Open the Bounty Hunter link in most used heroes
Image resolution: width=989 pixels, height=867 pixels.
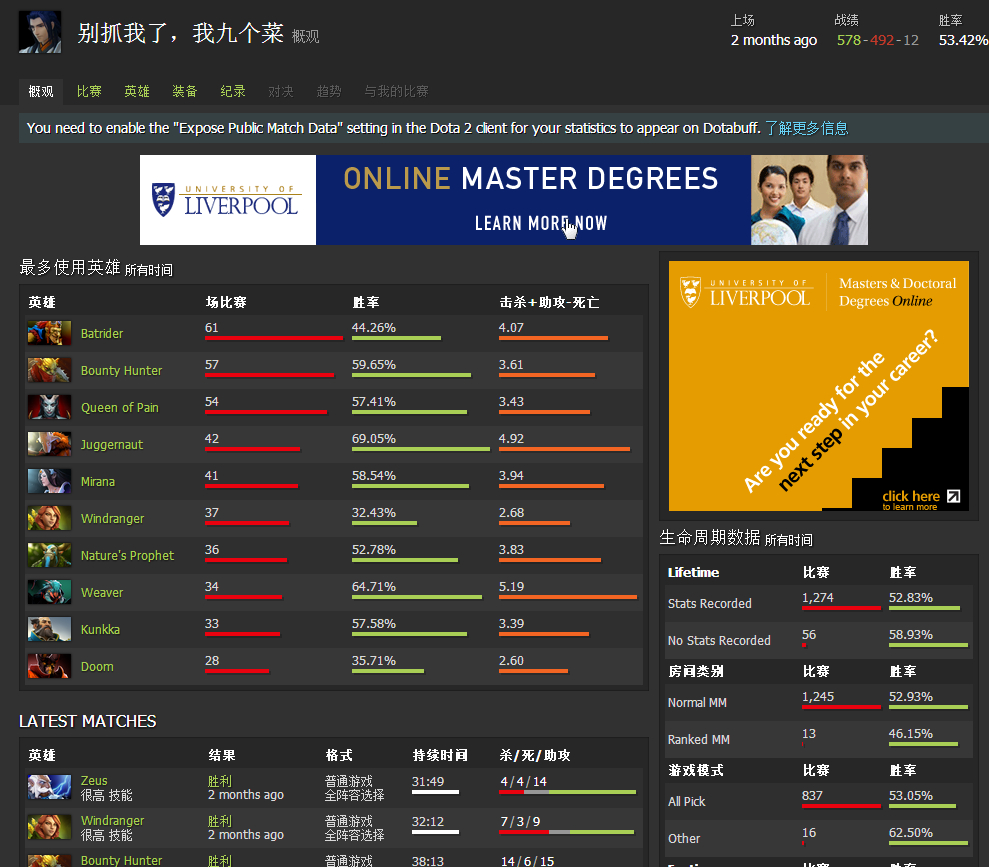click(121, 371)
